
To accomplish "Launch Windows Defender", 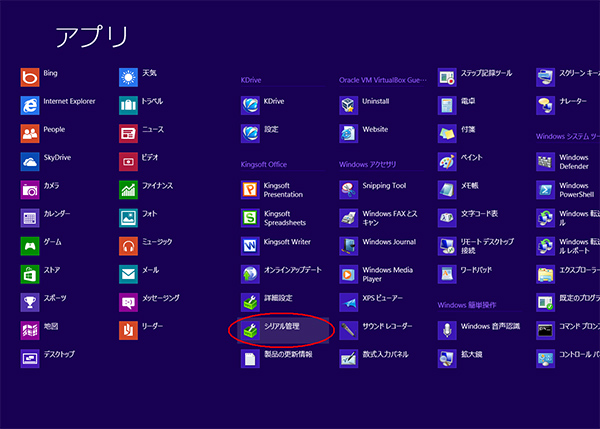I will (x=546, y=161).
